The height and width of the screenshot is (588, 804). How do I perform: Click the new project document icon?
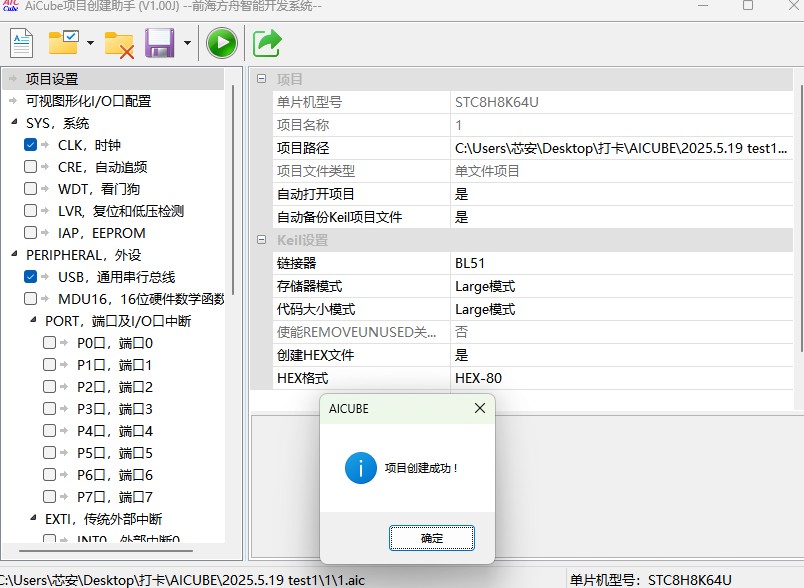click(22, 44)
